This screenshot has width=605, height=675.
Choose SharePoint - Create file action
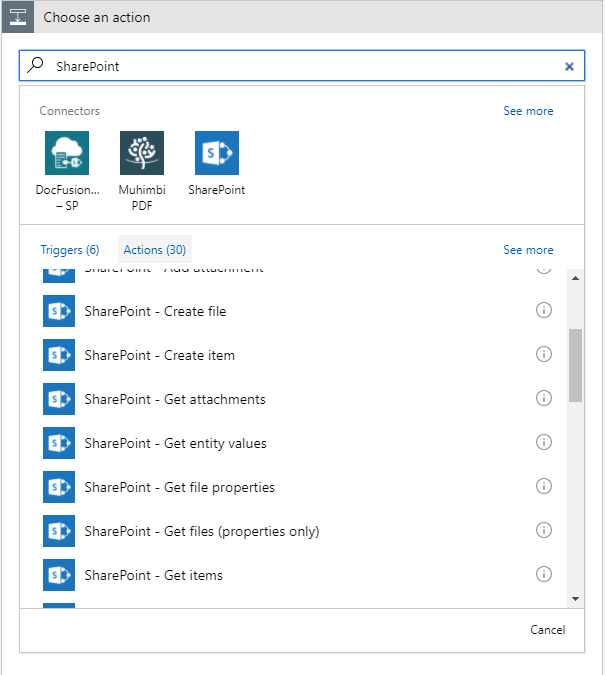155,311
